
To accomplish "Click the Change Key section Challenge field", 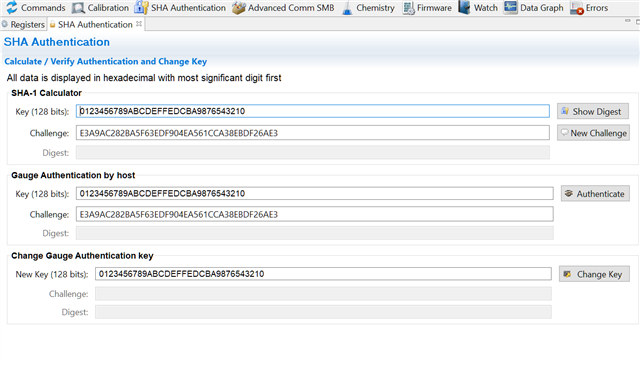I will [323, 294].
